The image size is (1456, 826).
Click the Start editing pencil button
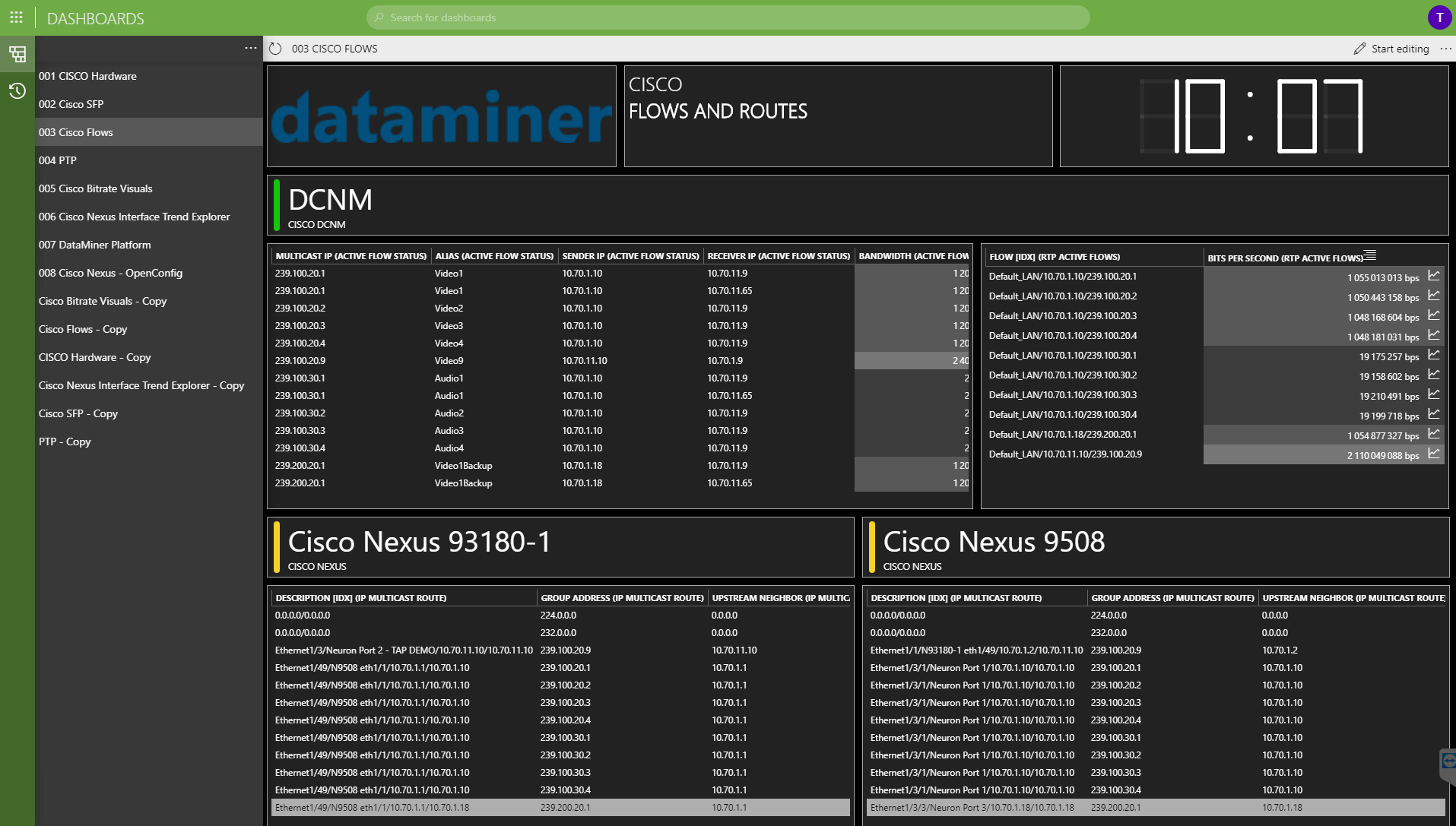pos(1391,49)
